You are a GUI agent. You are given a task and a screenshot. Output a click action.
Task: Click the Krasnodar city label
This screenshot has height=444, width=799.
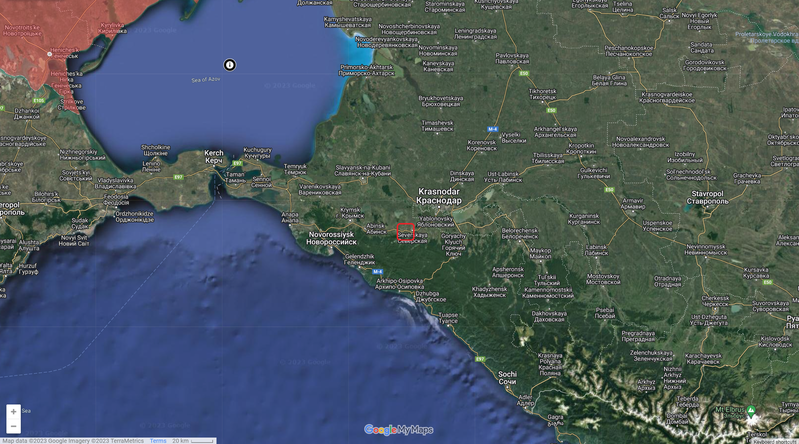pos(439,195)
